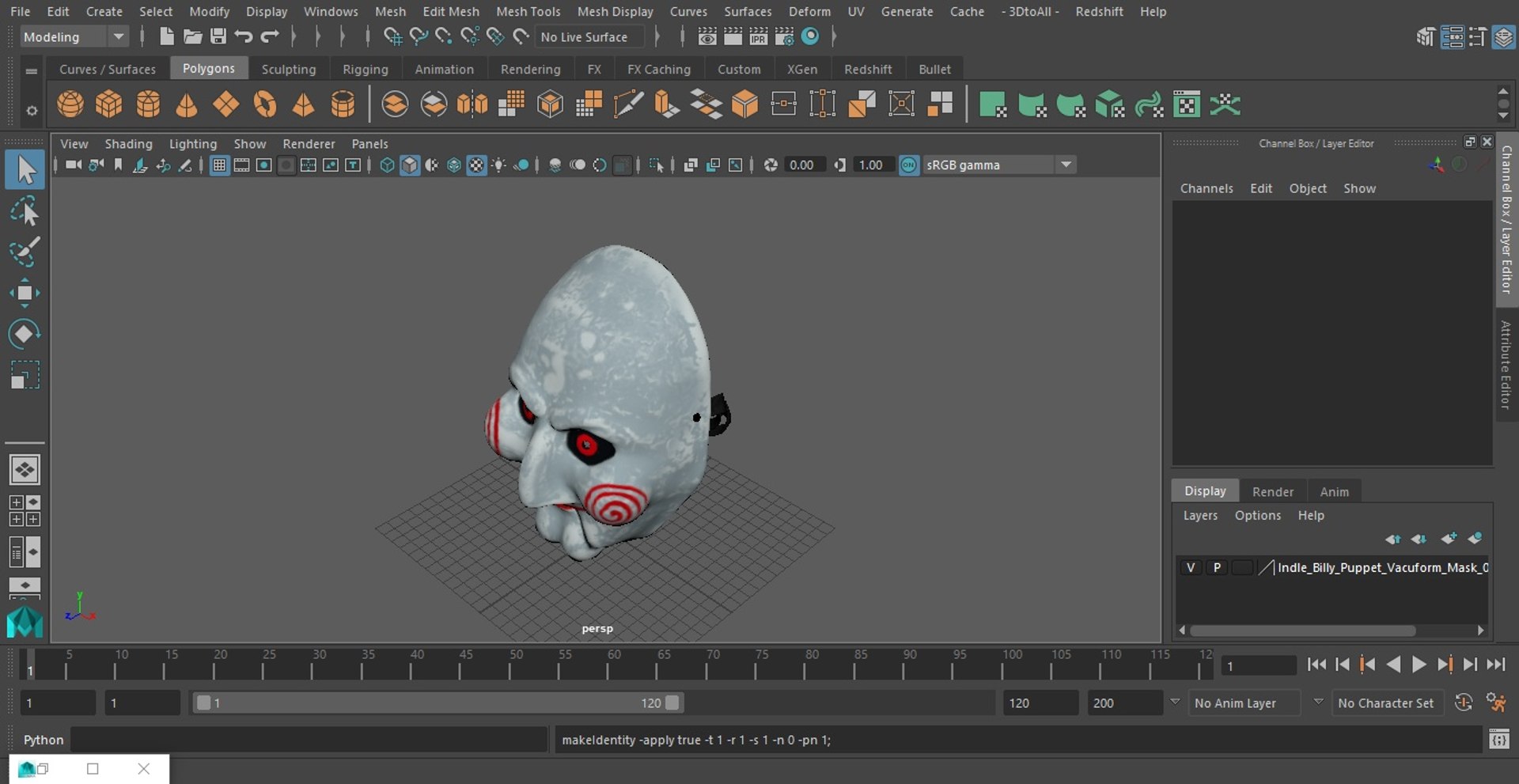Select the Rotate tool in toolbox
The image size is (1519, 784).
pos(25,334)
